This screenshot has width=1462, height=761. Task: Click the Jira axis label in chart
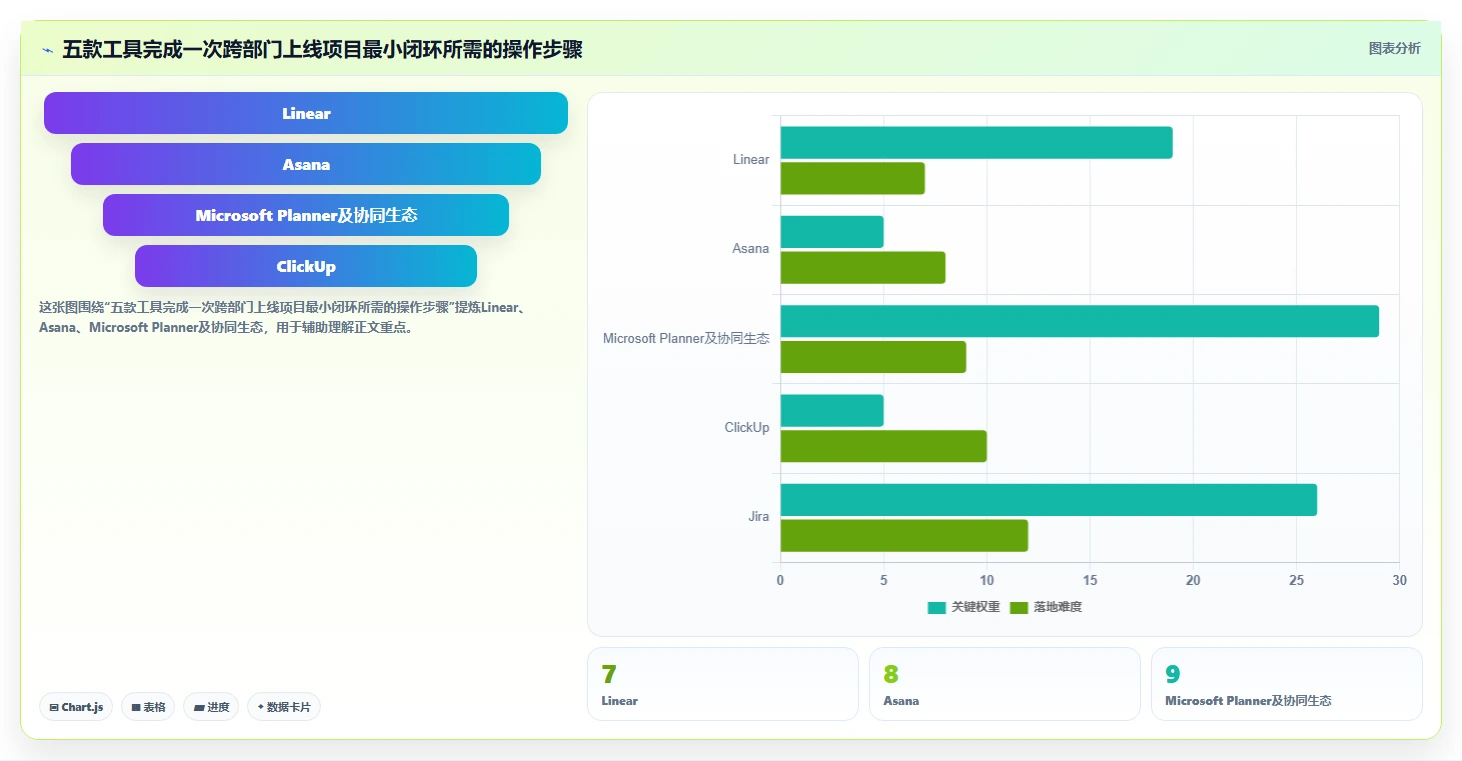(759, 517)
